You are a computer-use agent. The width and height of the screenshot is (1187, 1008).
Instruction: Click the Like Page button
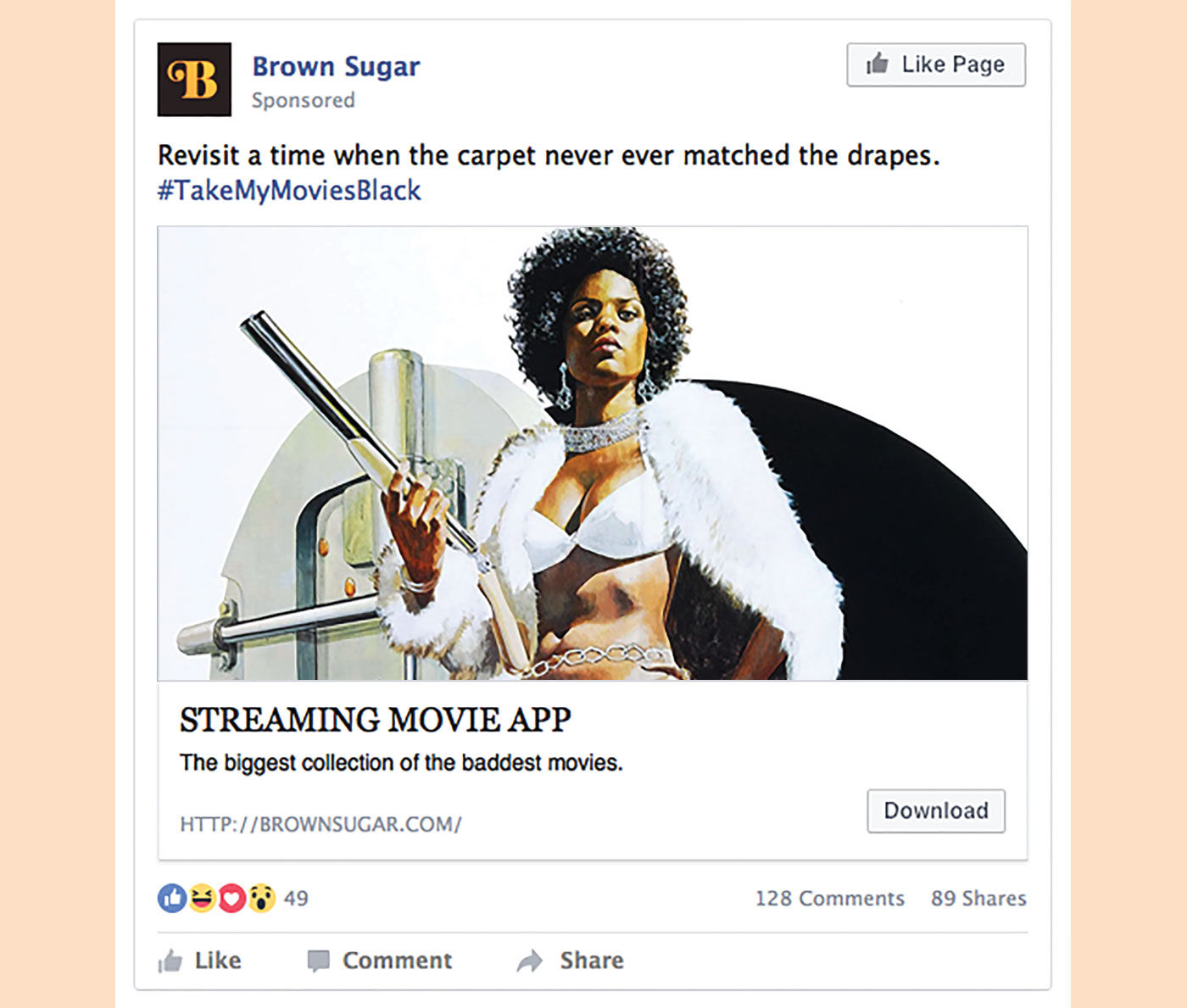pos(936,64)
